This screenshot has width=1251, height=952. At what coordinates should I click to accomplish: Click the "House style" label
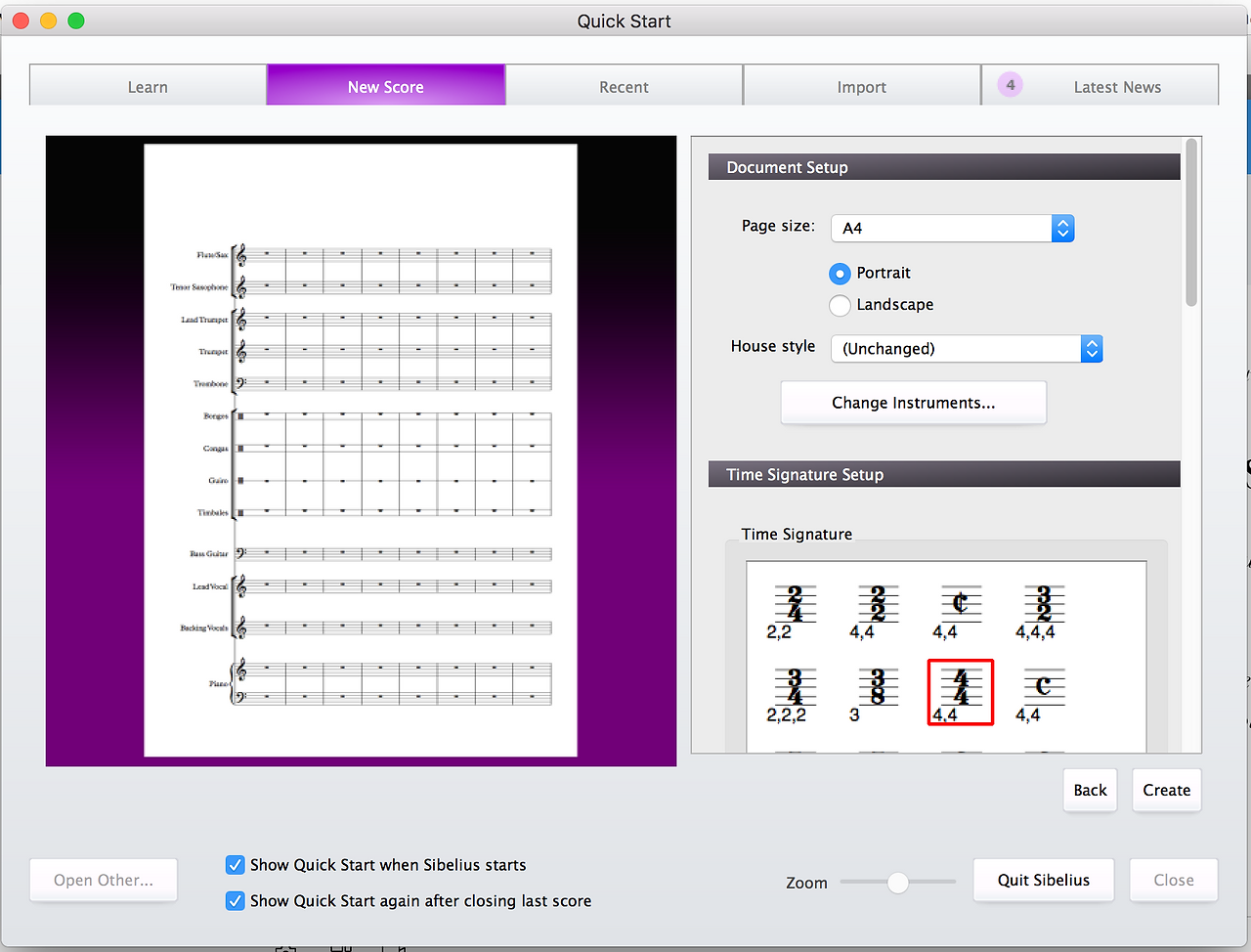pos(773,346)
